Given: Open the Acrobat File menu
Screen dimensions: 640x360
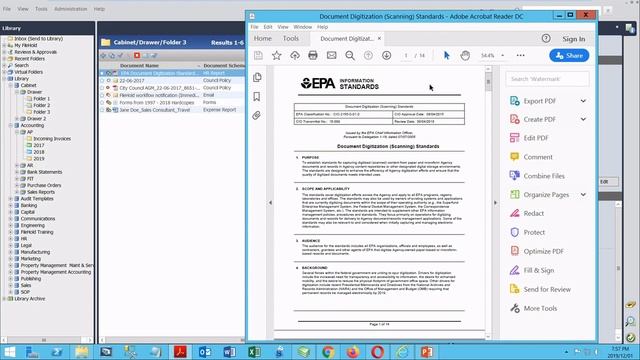Looking at the screenshot, I should coord(254,27).
